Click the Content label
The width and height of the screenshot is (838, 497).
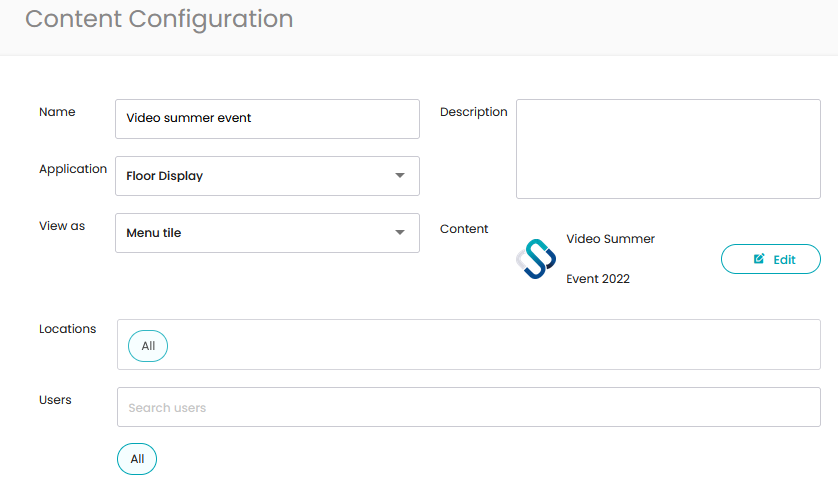pyautogui.click(x=464, y=229)
